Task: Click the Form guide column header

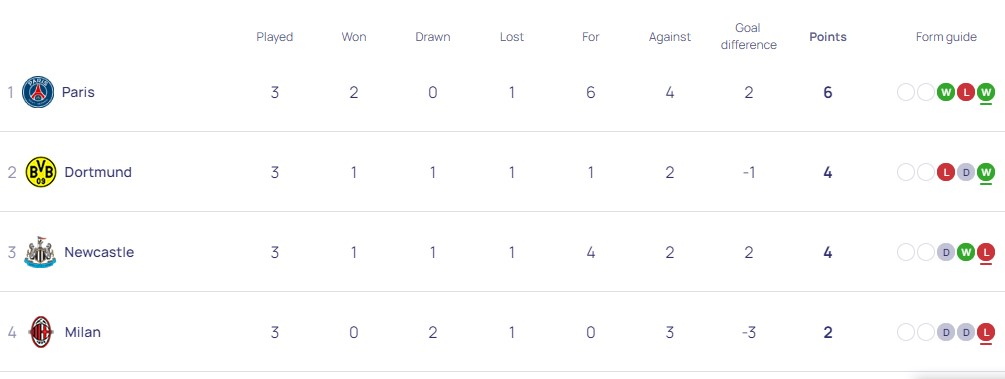Action: click(x=946, y=37)
